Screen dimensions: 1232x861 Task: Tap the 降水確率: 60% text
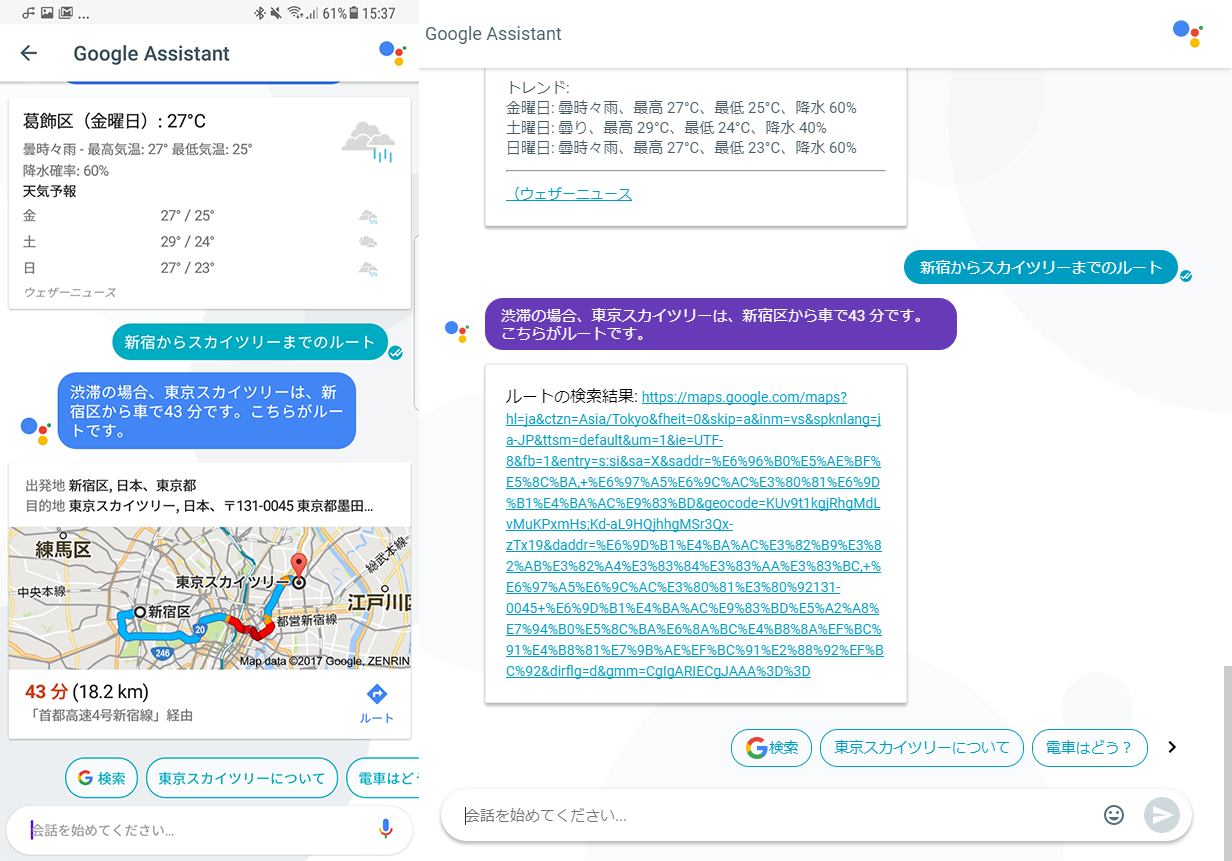(x=66, y=170)
